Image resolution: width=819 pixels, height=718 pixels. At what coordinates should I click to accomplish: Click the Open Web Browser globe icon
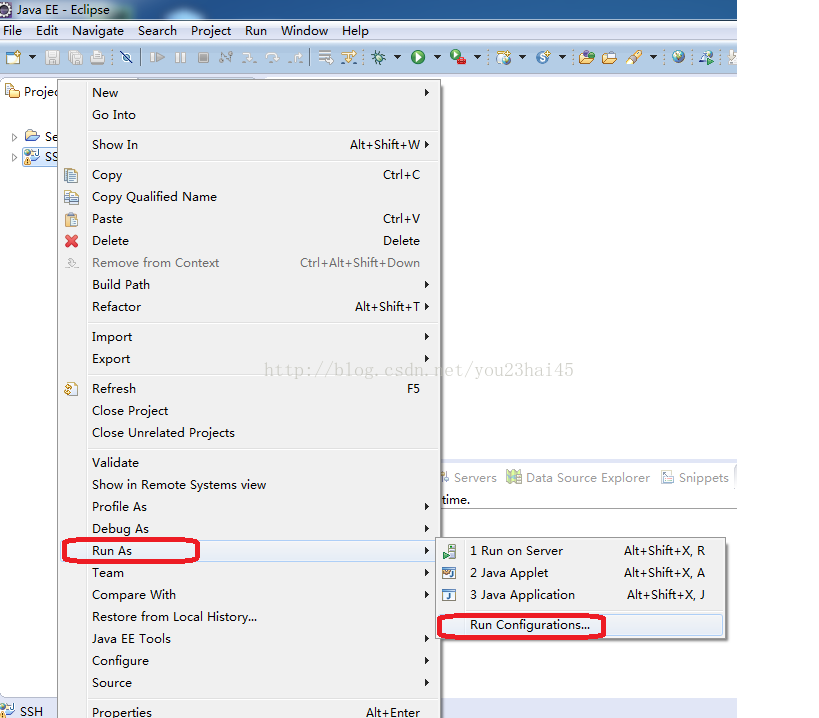click(678, 56)
